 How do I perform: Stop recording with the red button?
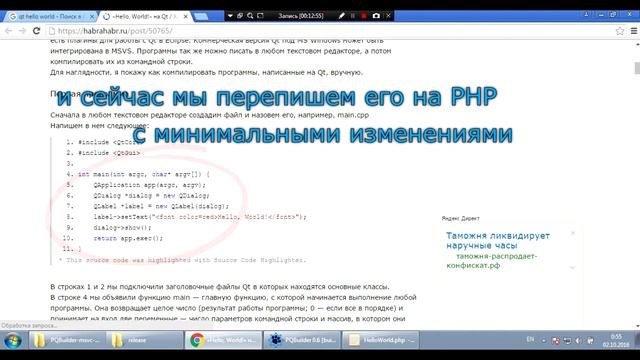point(364,16)
